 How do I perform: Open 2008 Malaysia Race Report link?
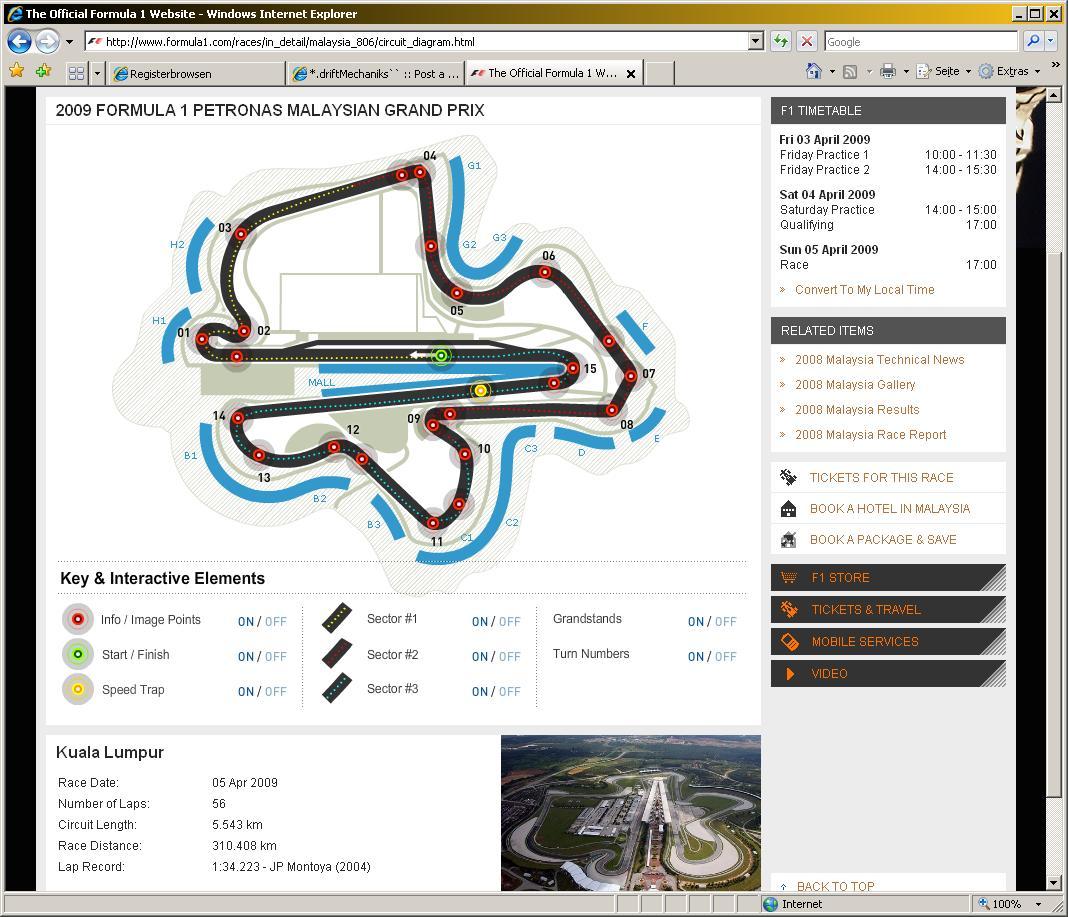870,435
